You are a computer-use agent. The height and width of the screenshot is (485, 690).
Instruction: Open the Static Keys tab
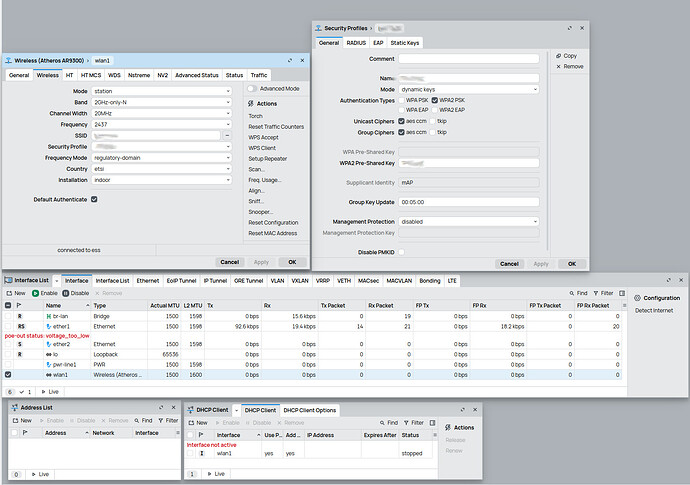tap(405, 43)
